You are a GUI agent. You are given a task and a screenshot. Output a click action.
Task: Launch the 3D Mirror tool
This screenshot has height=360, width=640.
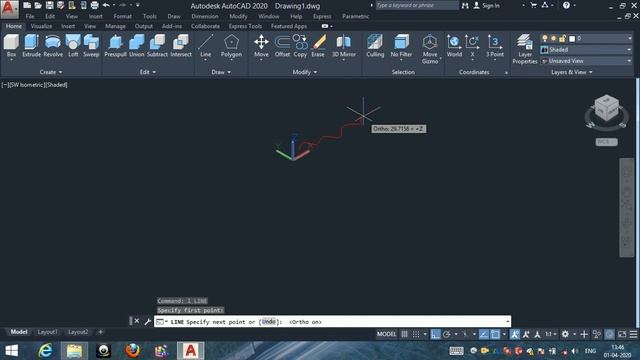[x=344, y=46]
